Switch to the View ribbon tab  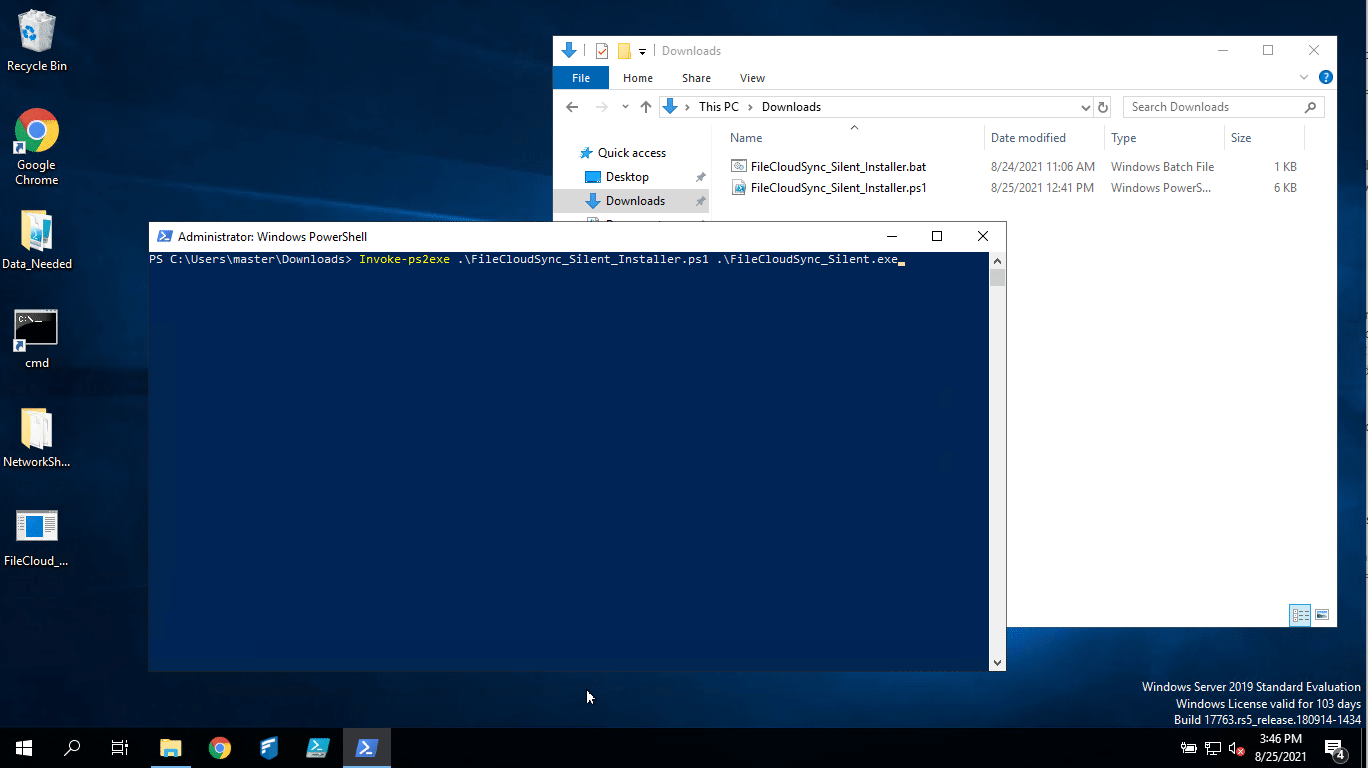(752, 78)
